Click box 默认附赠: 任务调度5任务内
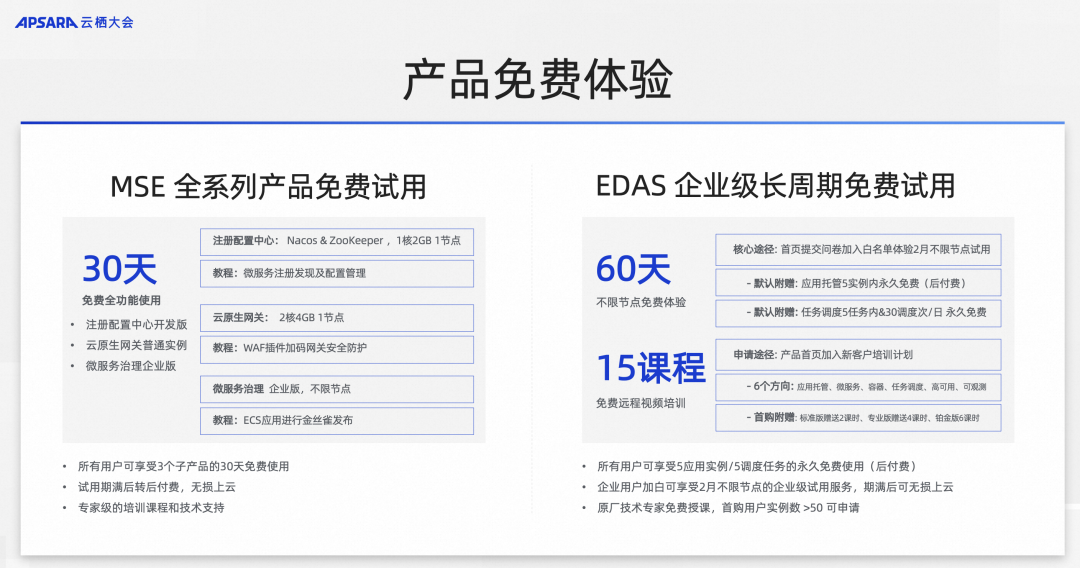Screen dimensions: 1080x568 click(x=858, y=313)
